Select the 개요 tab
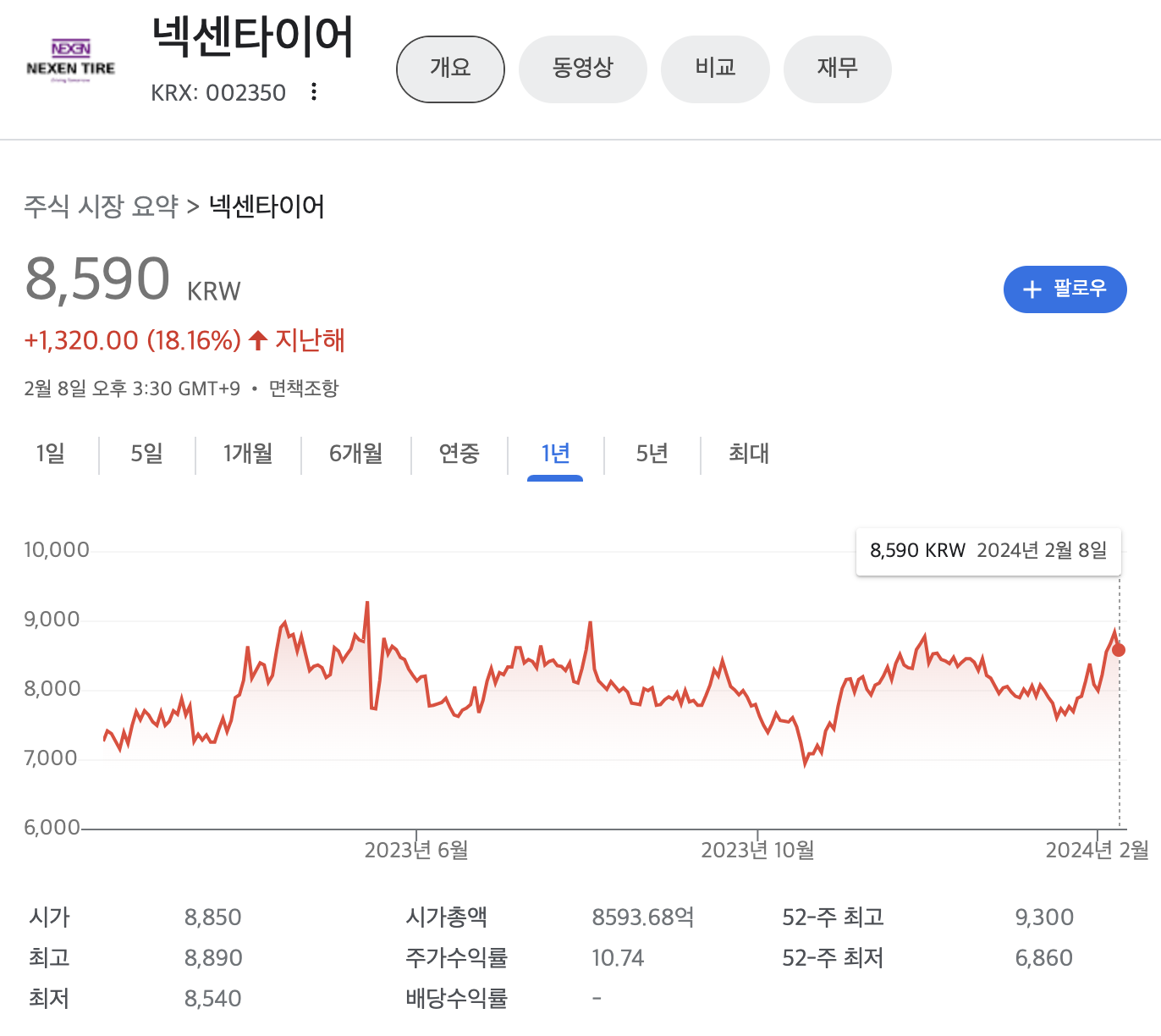The image size is (1161, 1036). [450, 69]
